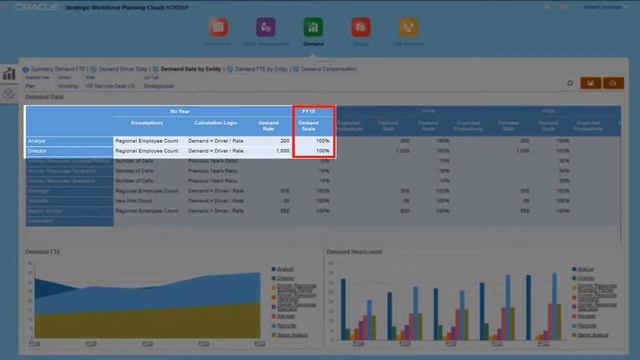Change the 'Working' version selector
640x360 pixels.
(x=67, y=86)
